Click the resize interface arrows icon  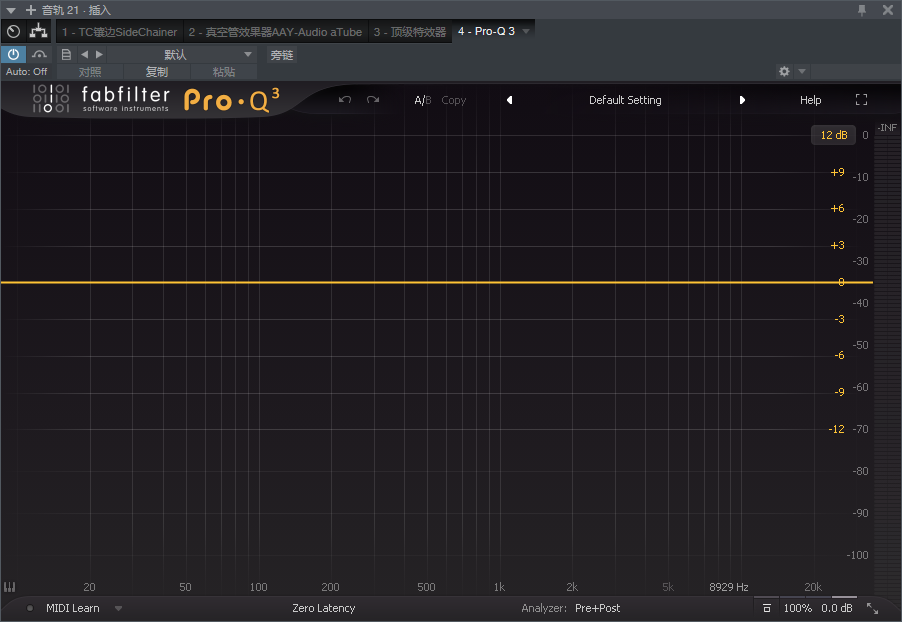pyautogui.click(x=873, y=608)
